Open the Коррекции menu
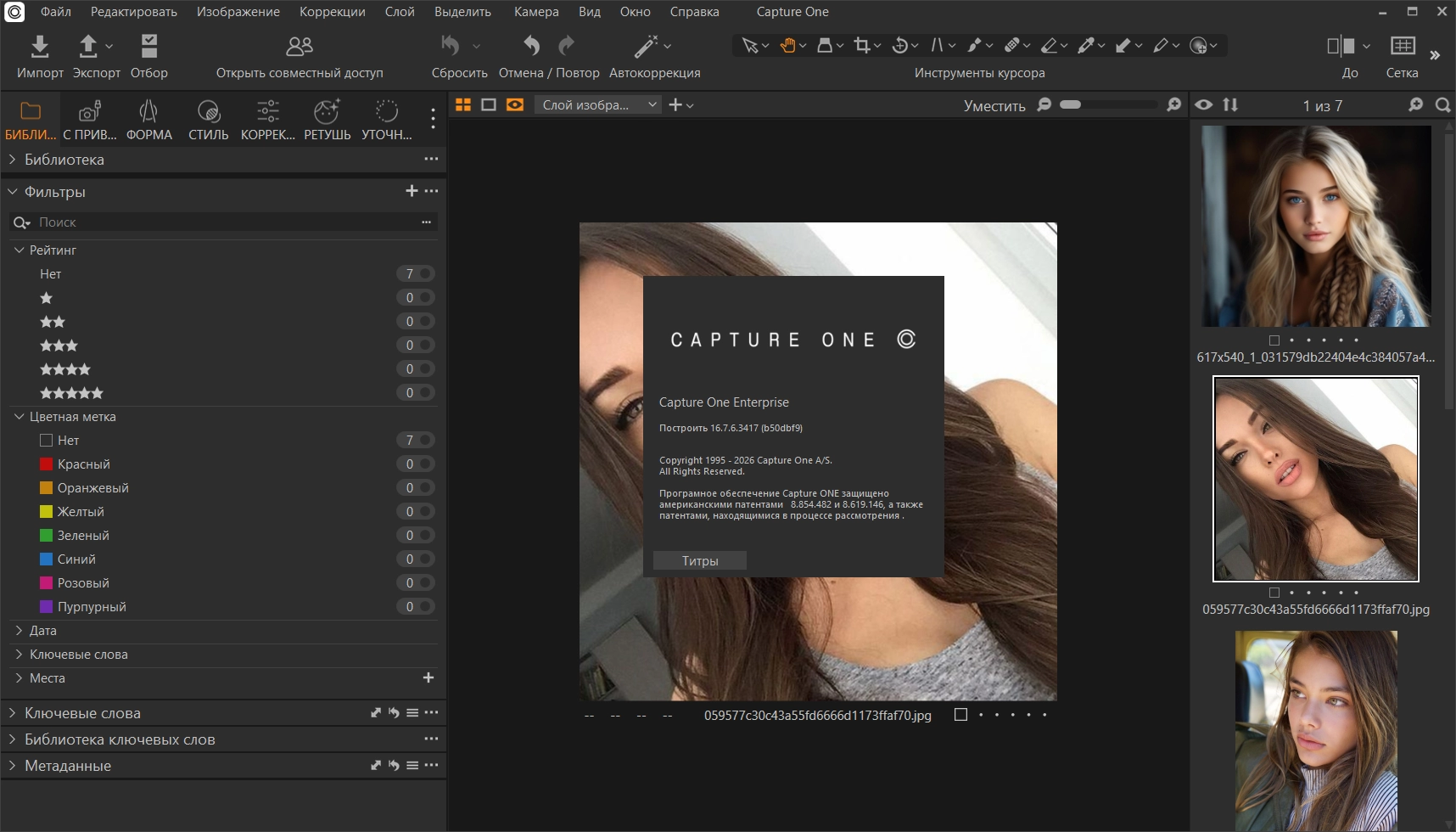Viewport: 1456px width, 832px height. 332,12
